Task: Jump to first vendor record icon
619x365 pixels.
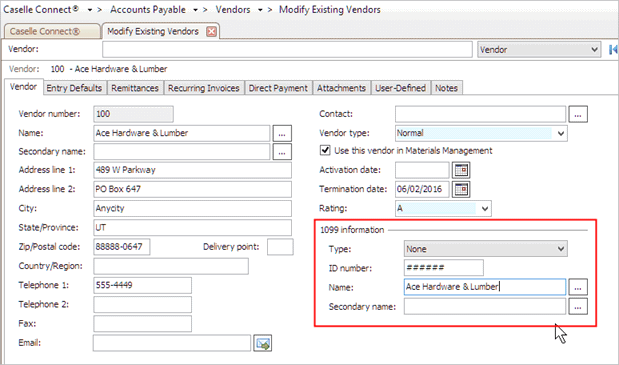Action: point(613,50)
